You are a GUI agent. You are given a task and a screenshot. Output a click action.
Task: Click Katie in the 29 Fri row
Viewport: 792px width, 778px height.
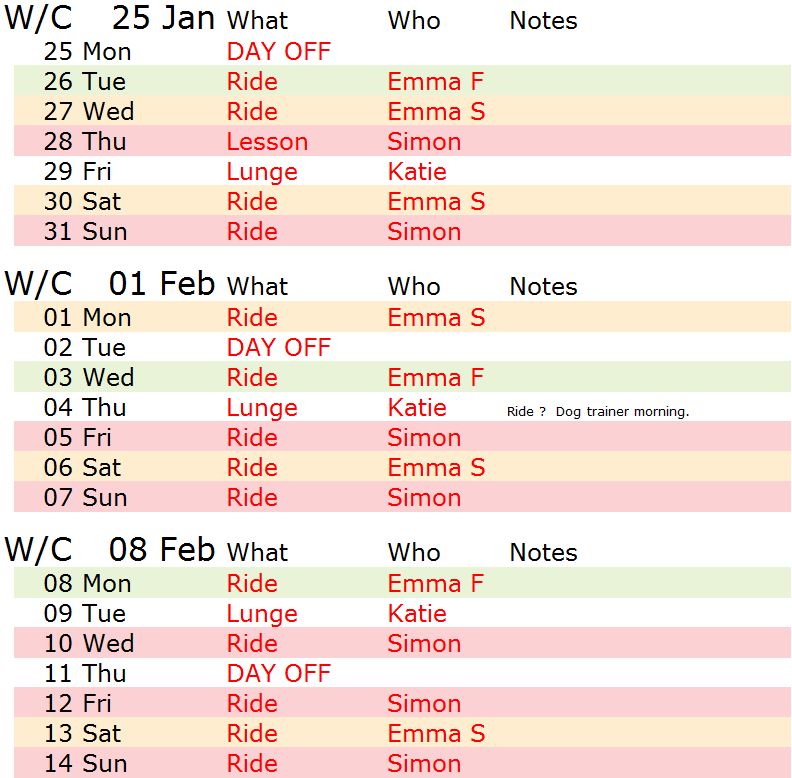pyautogui.click(x=417, y=172)
